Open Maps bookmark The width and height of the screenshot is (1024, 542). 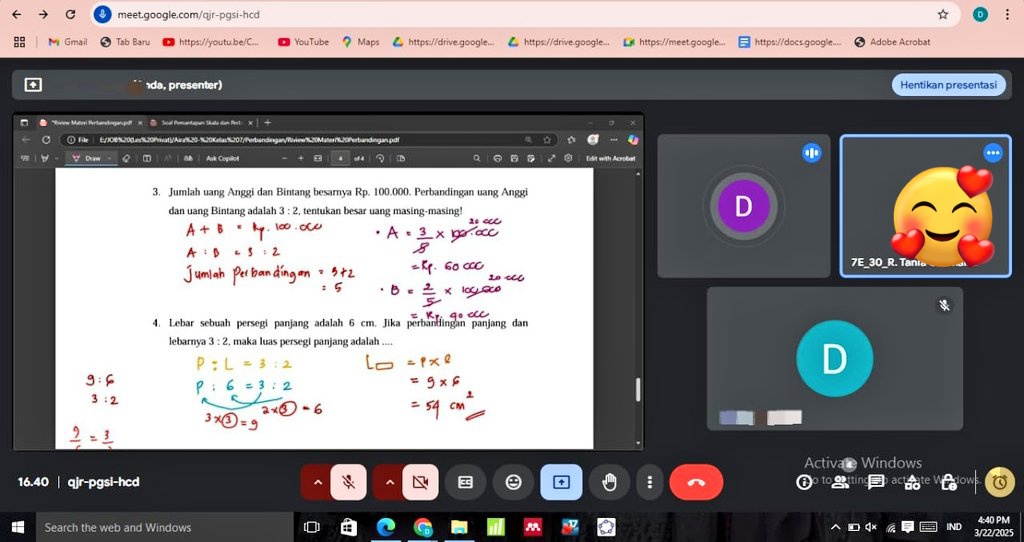point(361,42)
